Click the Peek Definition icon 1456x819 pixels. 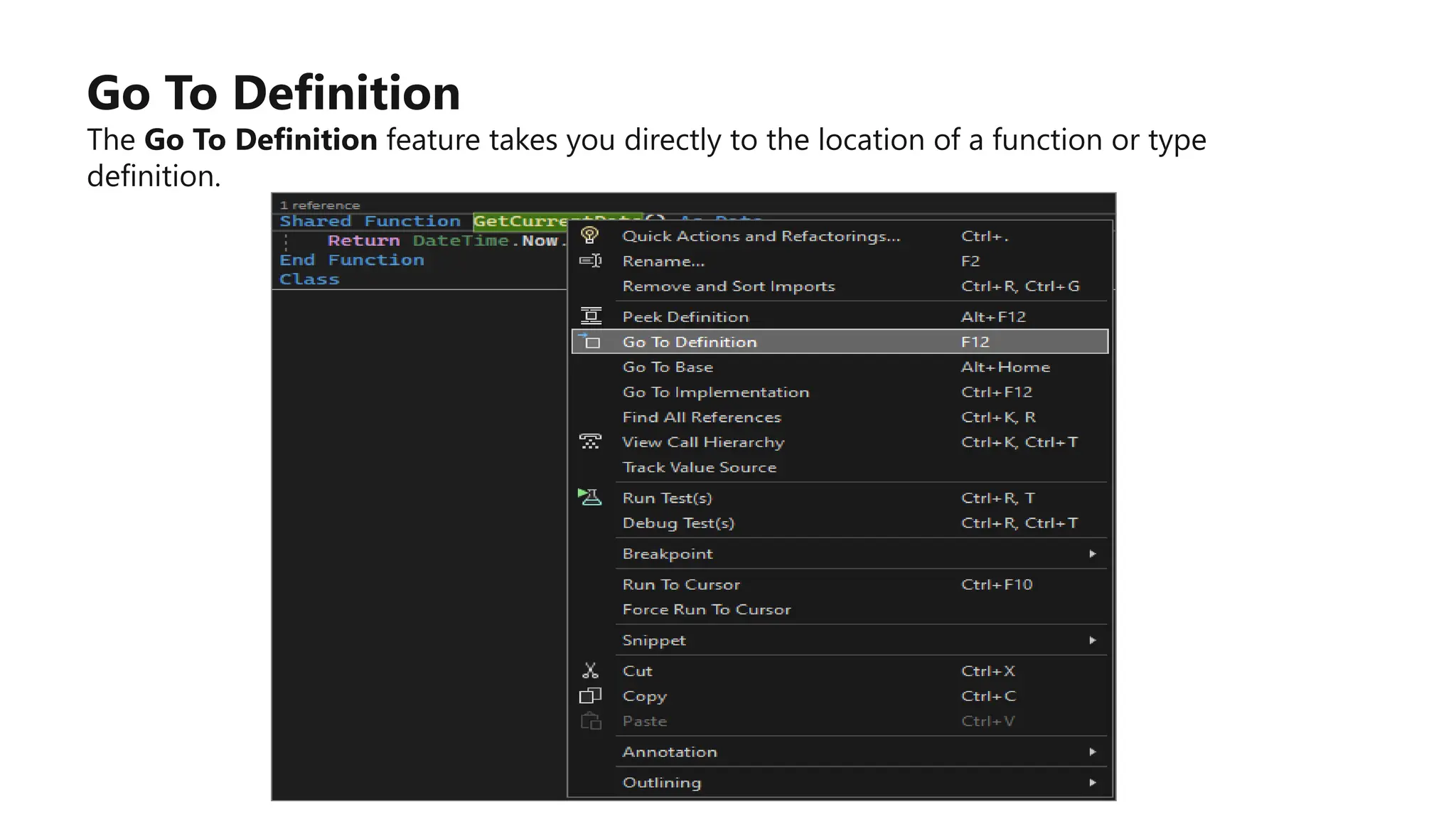point(591,316)
